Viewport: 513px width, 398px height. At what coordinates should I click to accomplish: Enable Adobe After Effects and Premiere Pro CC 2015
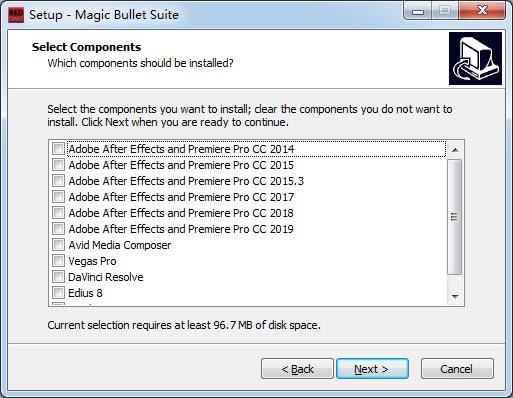58,165
